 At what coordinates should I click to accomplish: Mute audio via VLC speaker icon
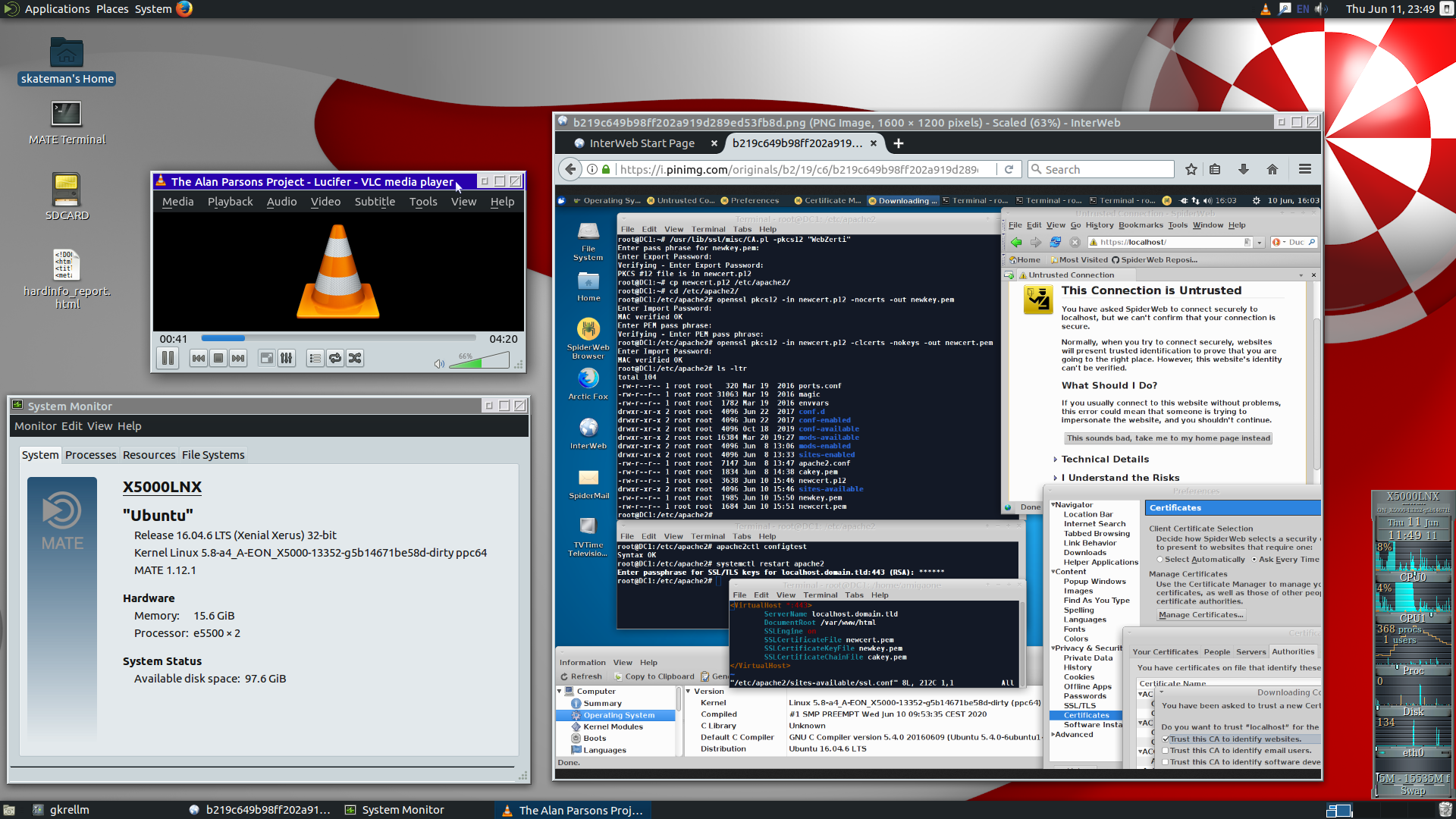pos(439,364)
